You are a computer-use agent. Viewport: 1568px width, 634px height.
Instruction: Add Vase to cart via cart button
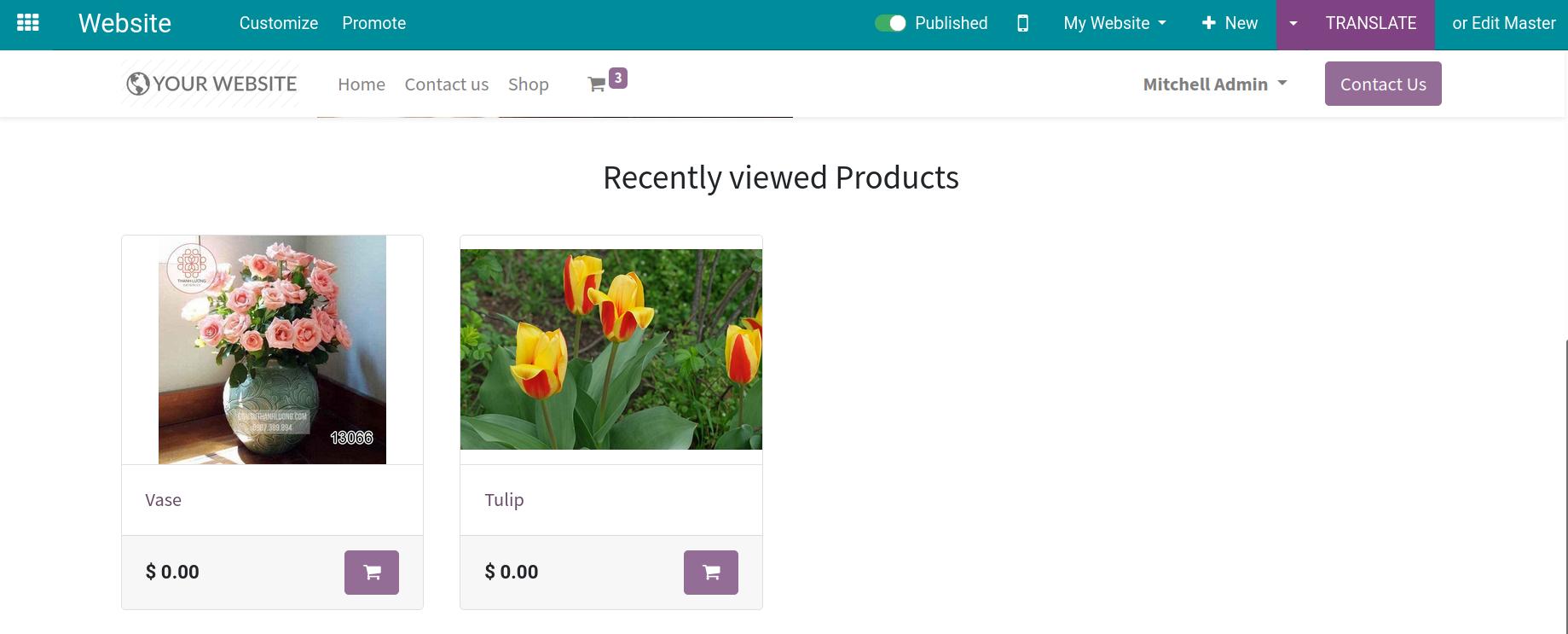pos(371,572)
